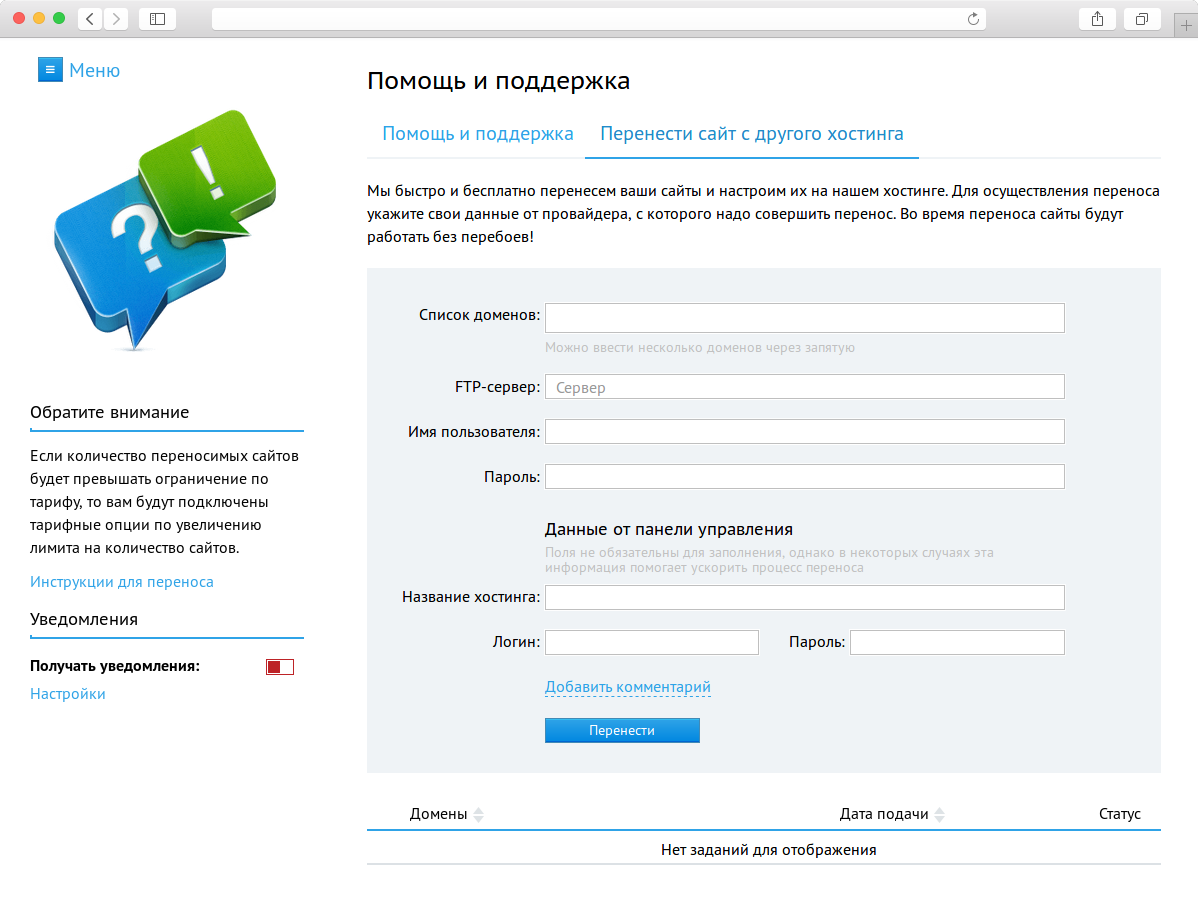
Task: Show all tabs with the tabs overview icon
Action: (x=1141, y=19)
